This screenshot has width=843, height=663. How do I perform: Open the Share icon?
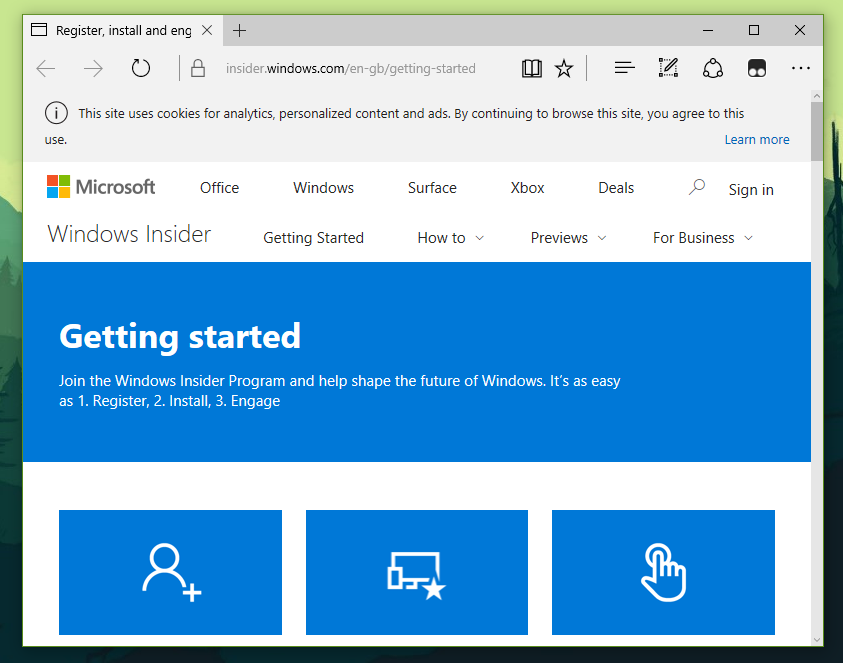point(713,68)
